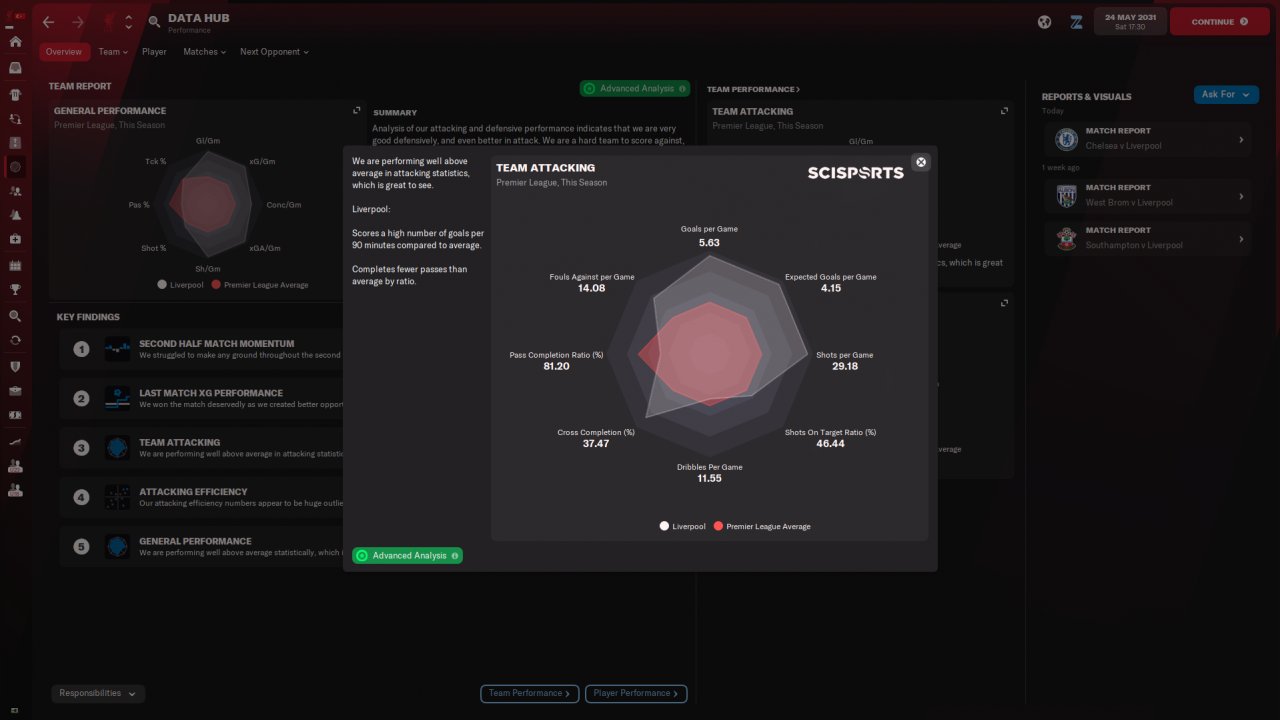Open the Responsibilities dropdown
Screen dimensions: 1280x720
coord(98,693)
